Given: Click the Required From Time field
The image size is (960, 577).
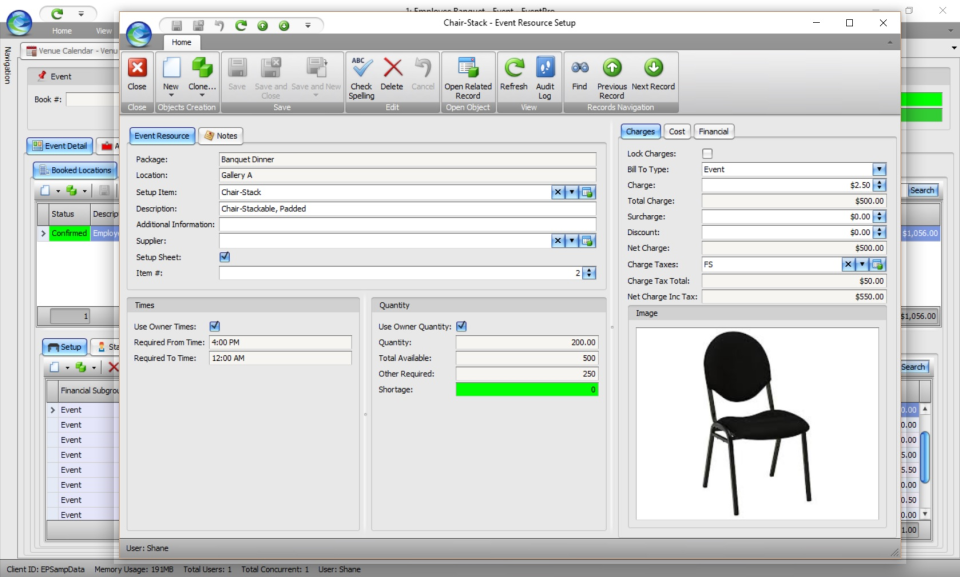Looking at the screenshot, I should pyautogui.click(x=280, y=342).
